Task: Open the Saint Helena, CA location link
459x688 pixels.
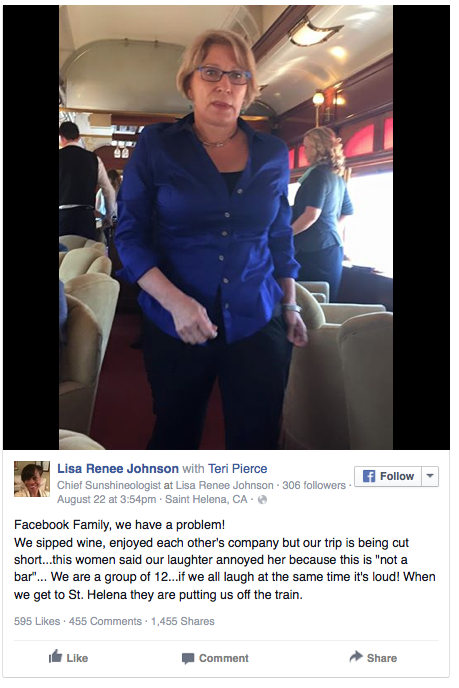Action: [x=206, y=499]
